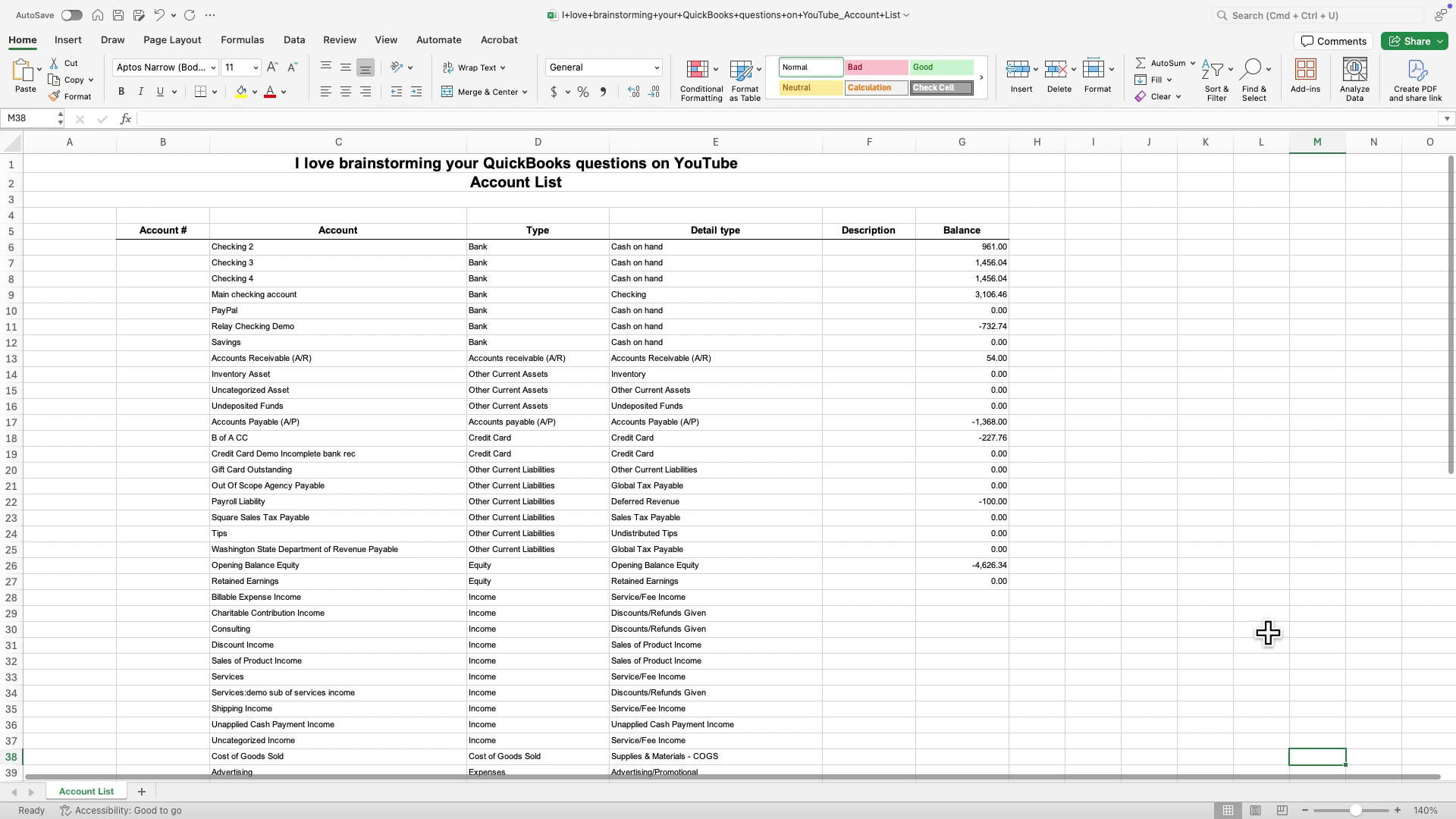
Task: Click the horizontal scrollbar
Action: (x=733, y=777)
